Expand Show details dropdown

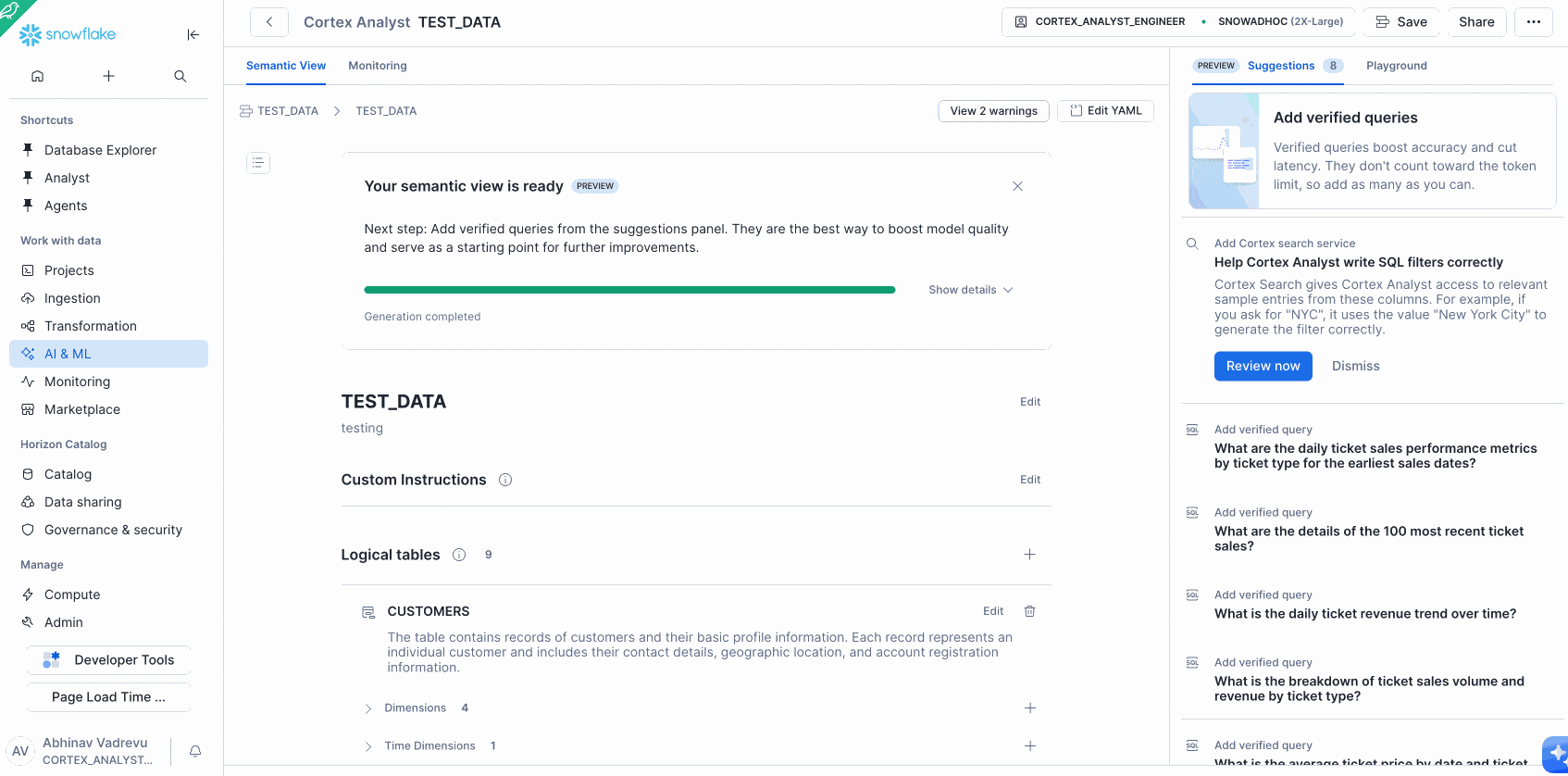click(970, 290)
